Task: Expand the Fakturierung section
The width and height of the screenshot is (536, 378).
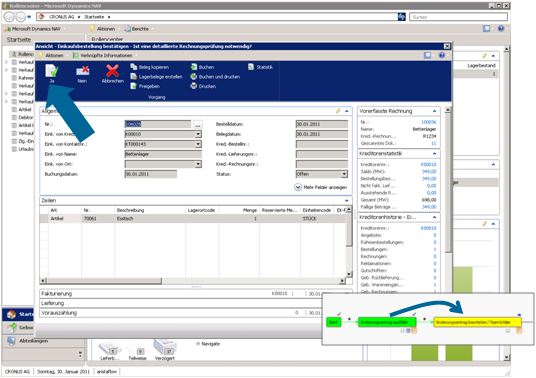Action: 195,294
